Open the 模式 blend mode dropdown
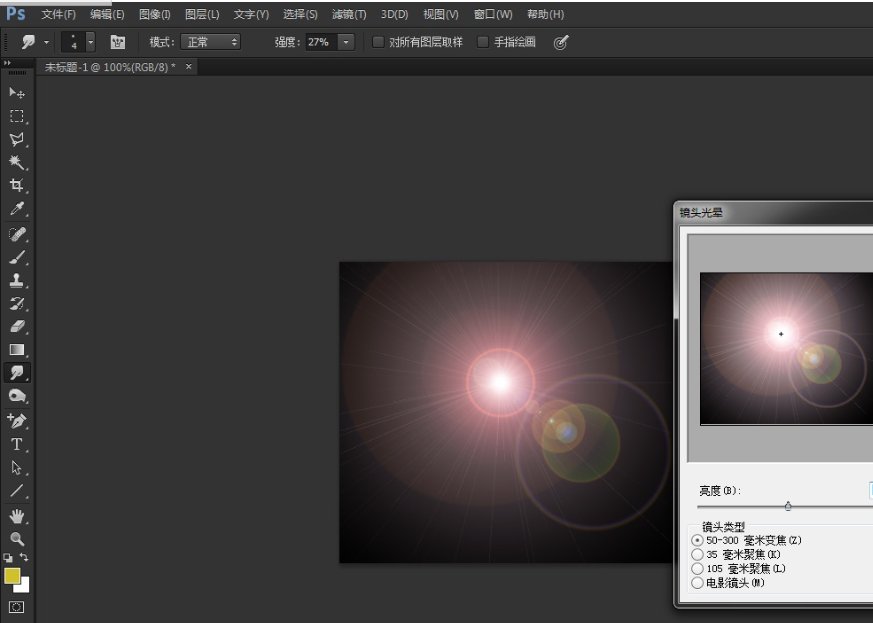The height and width of the screenshot is (623, 873). [x=213, y=42]
